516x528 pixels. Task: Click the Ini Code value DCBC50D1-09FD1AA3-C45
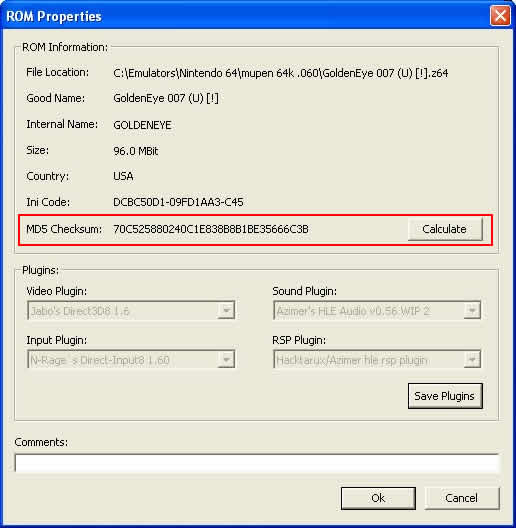click(x=178, y=202)
